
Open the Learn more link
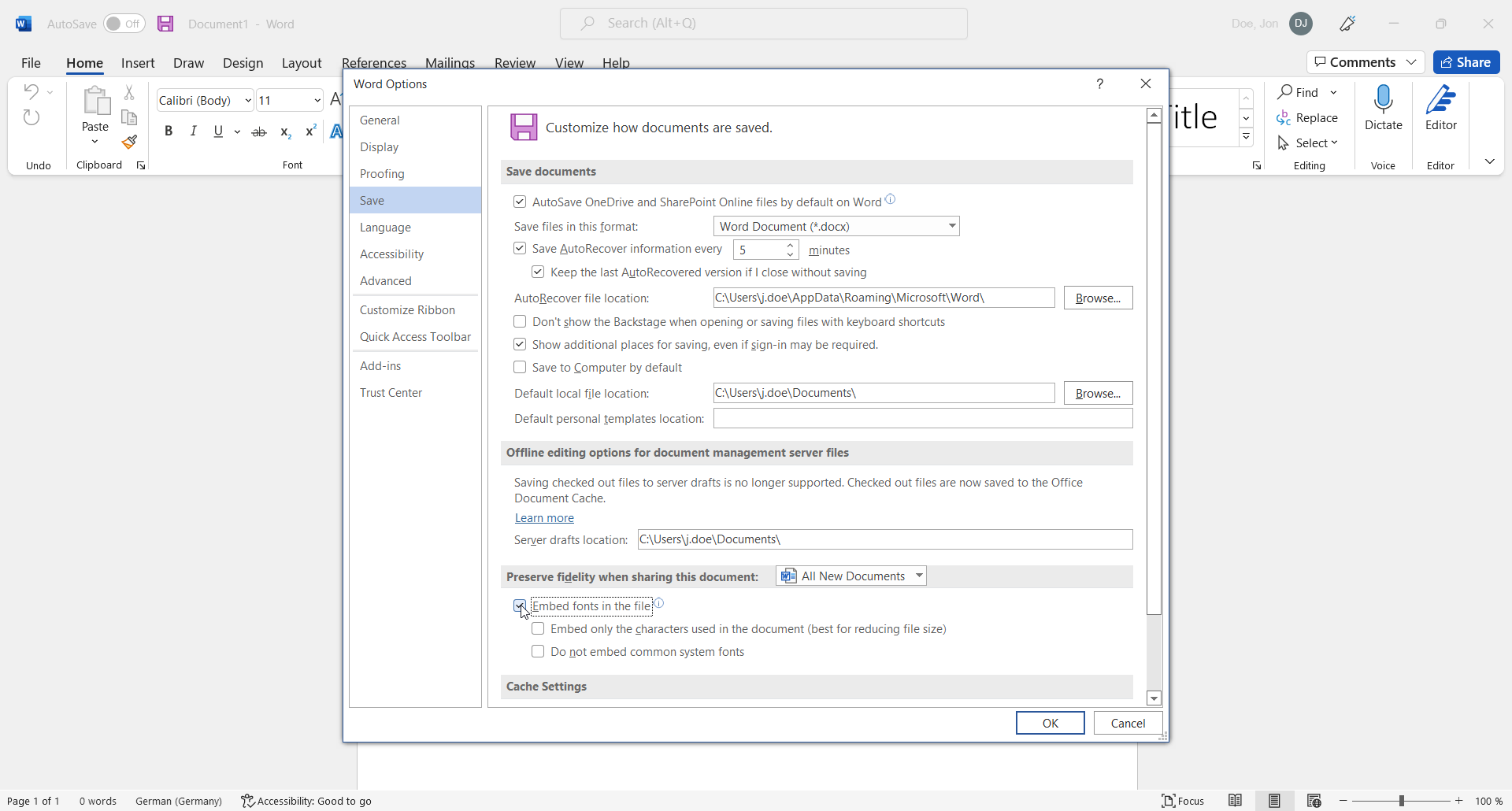pos(544,518)
